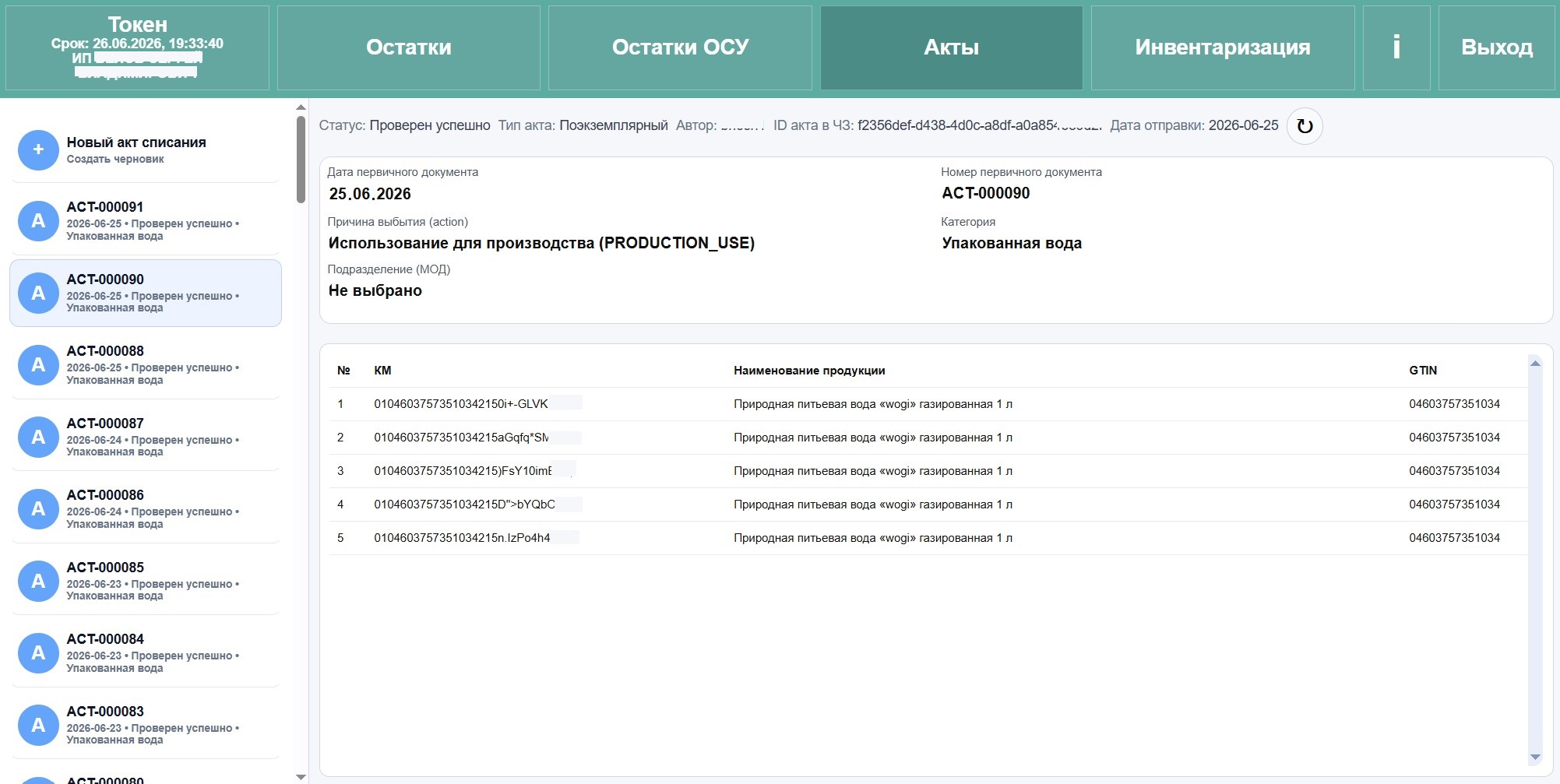The image size is (1560, 784).
Task: Open act ACT-000084 title
Action: [105, 639]
